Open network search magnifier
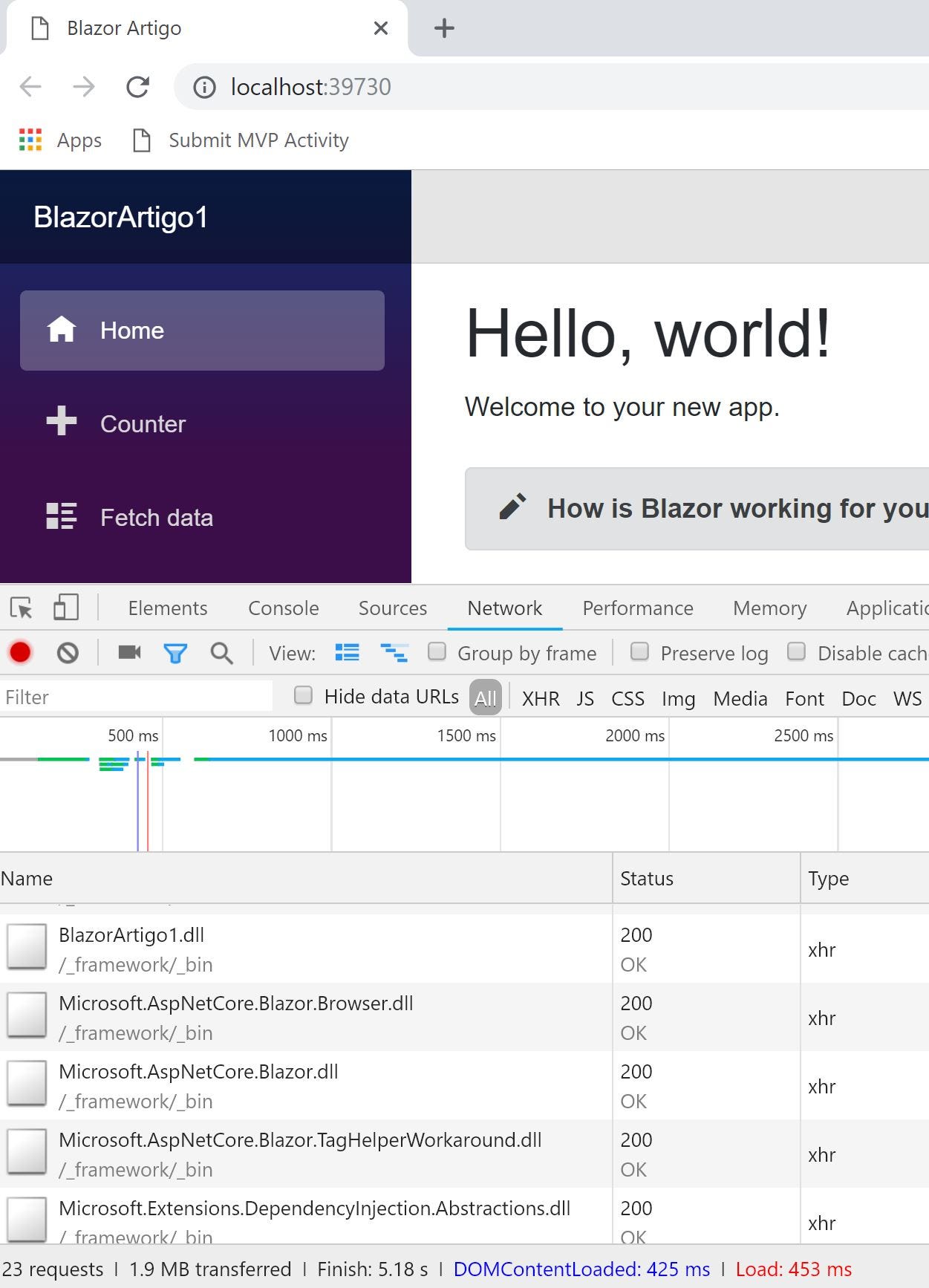Viewport: 929px width, 1288px height. click(x=221, y=654)
